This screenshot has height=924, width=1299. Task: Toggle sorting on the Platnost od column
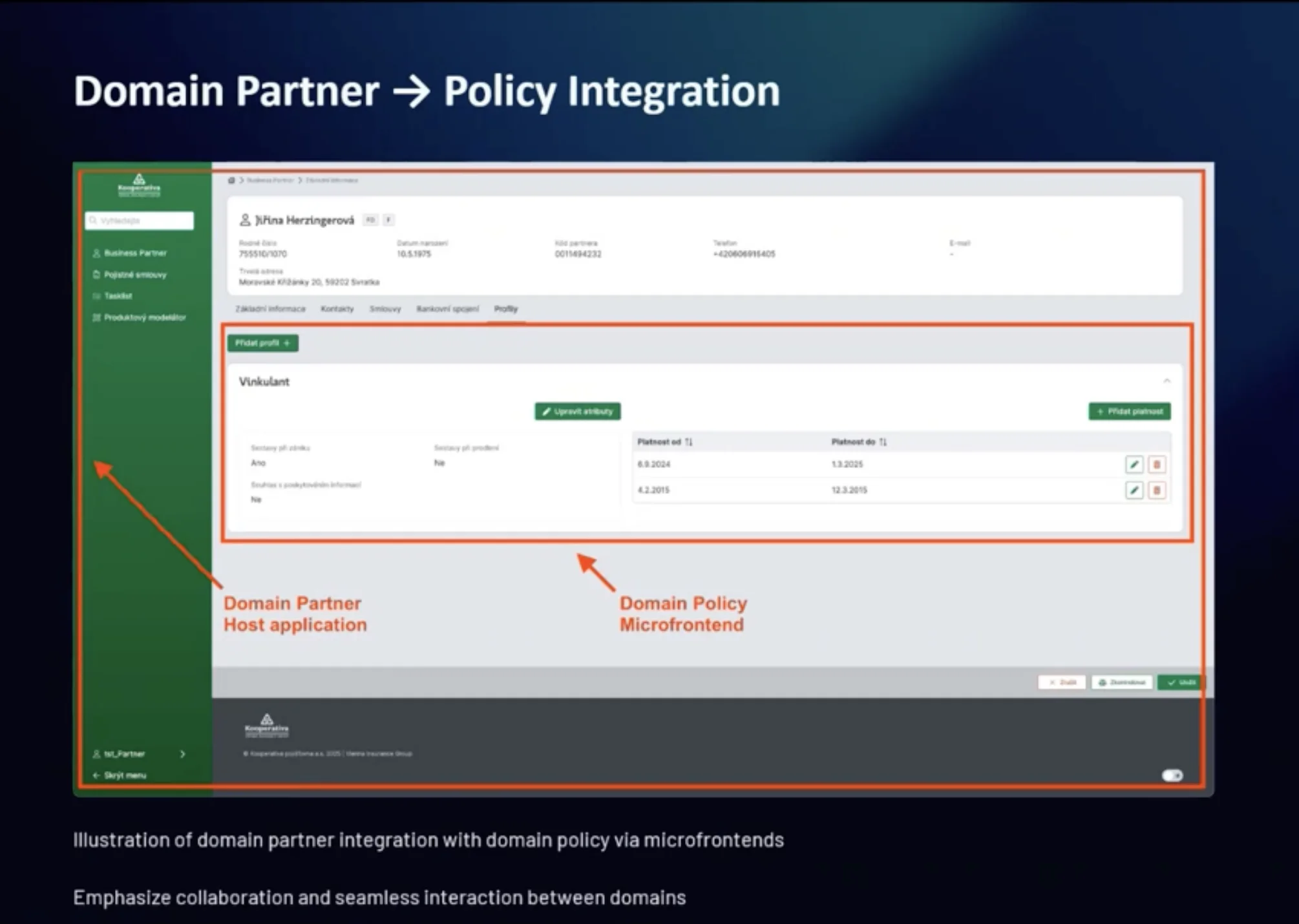pos(690,441)
